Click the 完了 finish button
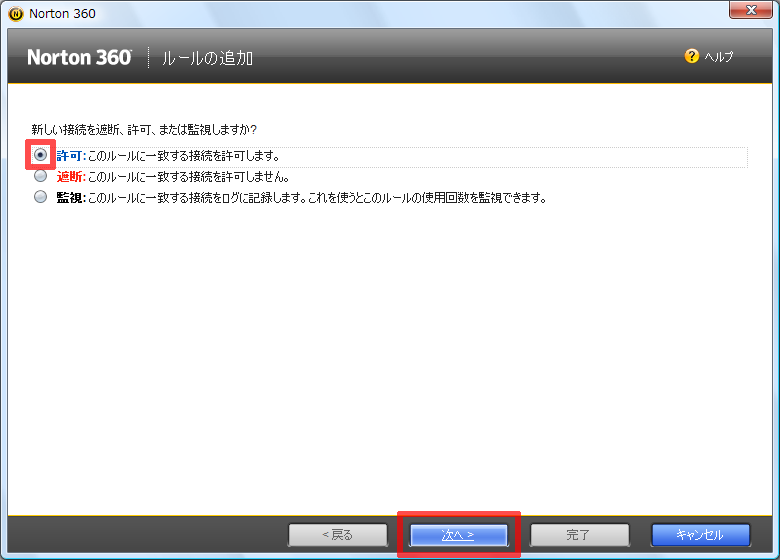Viewport: 780px width, 560px height. coord(579,535)
